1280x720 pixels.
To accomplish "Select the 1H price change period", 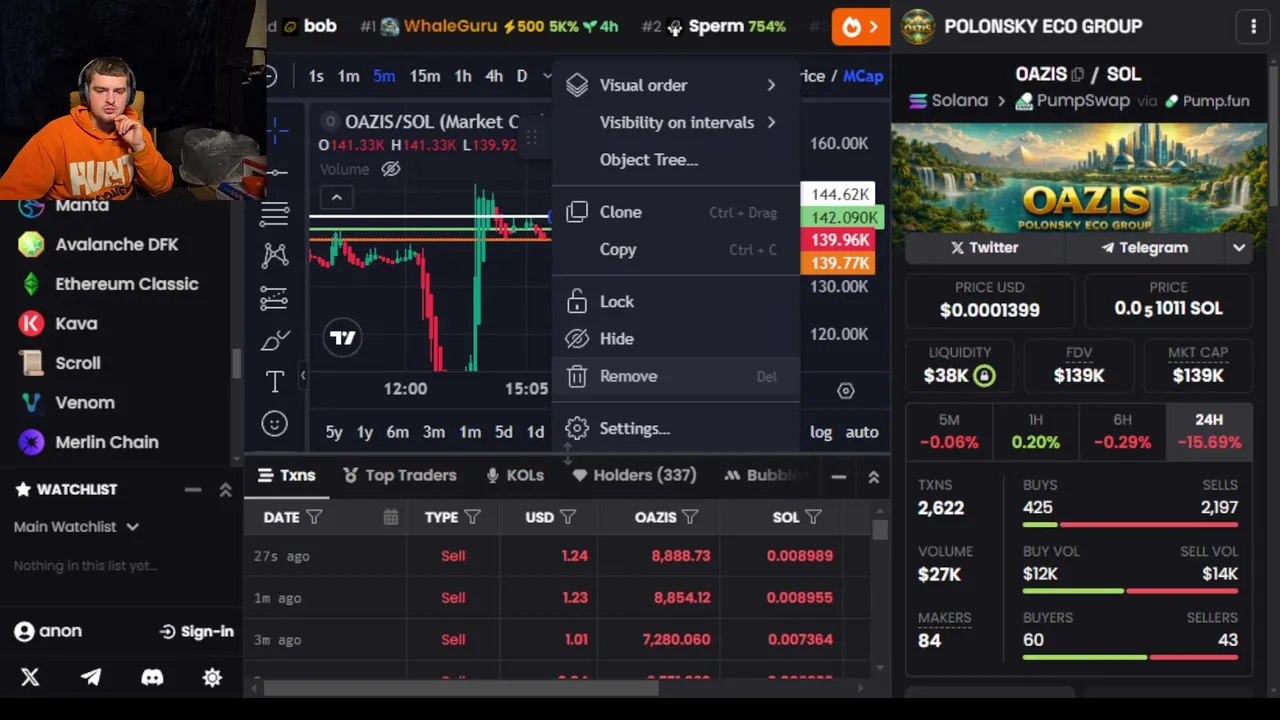I will pyautogui.click(x=1036, y=431).
